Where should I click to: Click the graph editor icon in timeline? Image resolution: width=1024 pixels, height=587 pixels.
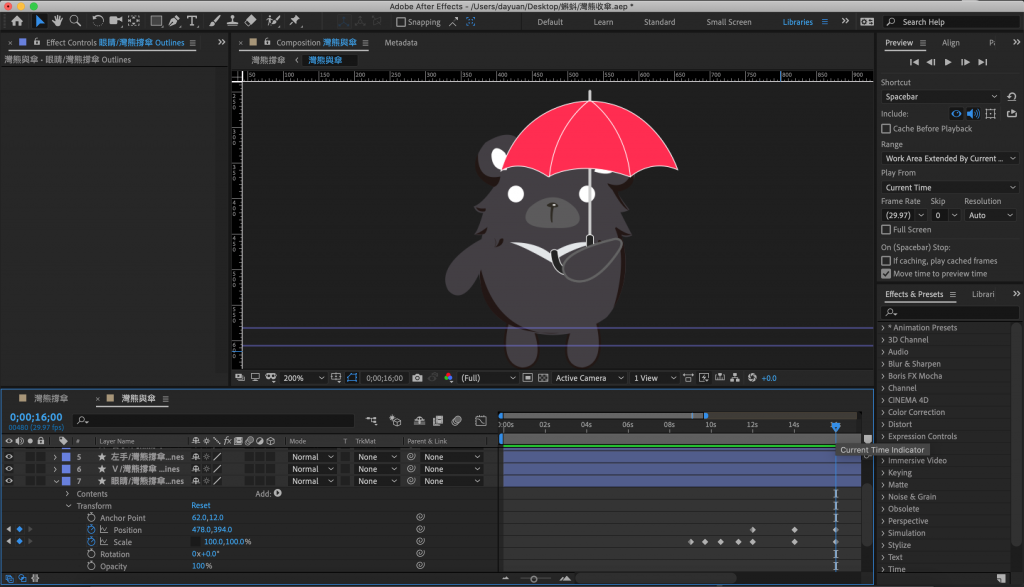pyautogui.click(x=481, y=421)
